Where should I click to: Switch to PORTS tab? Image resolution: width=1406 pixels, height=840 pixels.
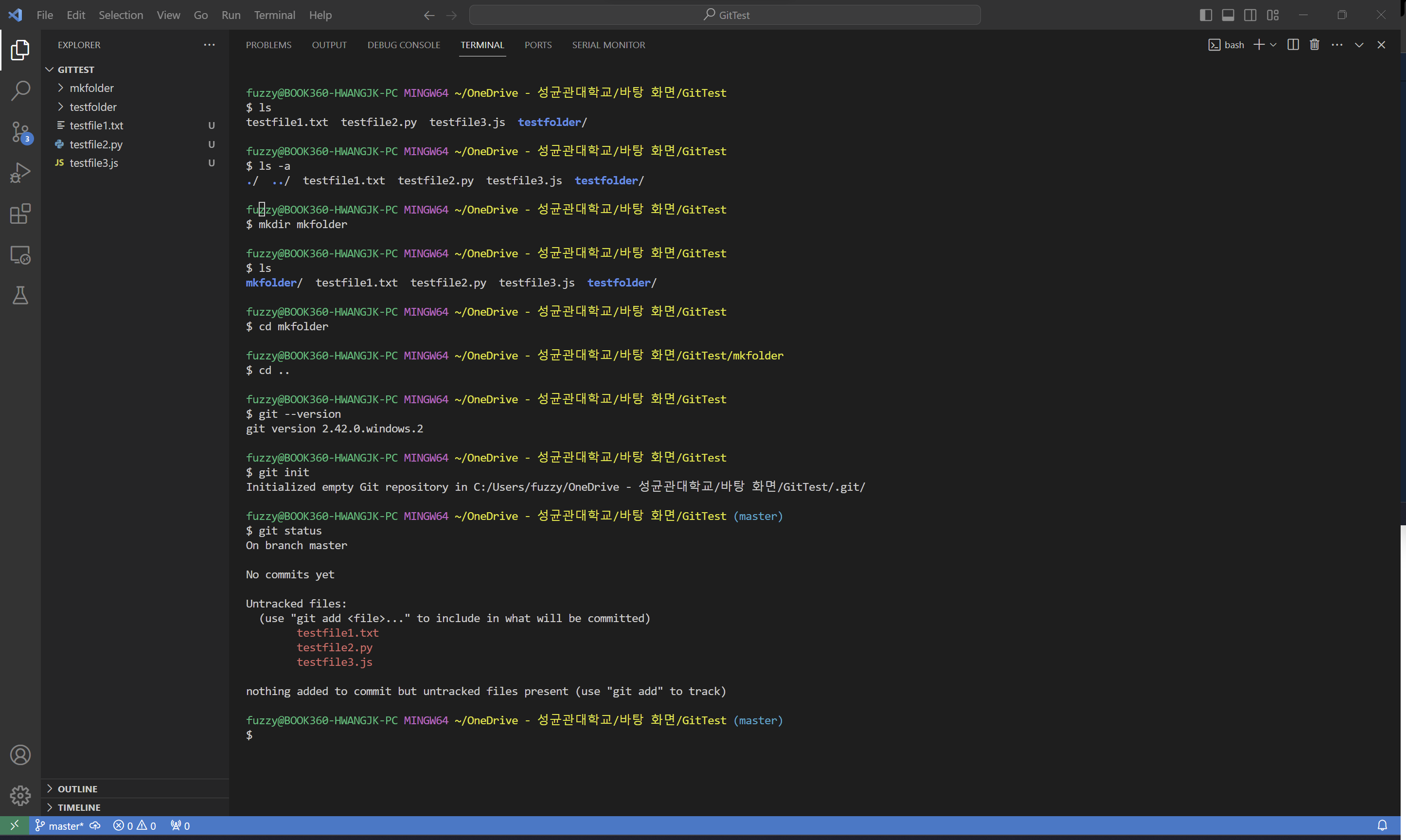(537, 45)
